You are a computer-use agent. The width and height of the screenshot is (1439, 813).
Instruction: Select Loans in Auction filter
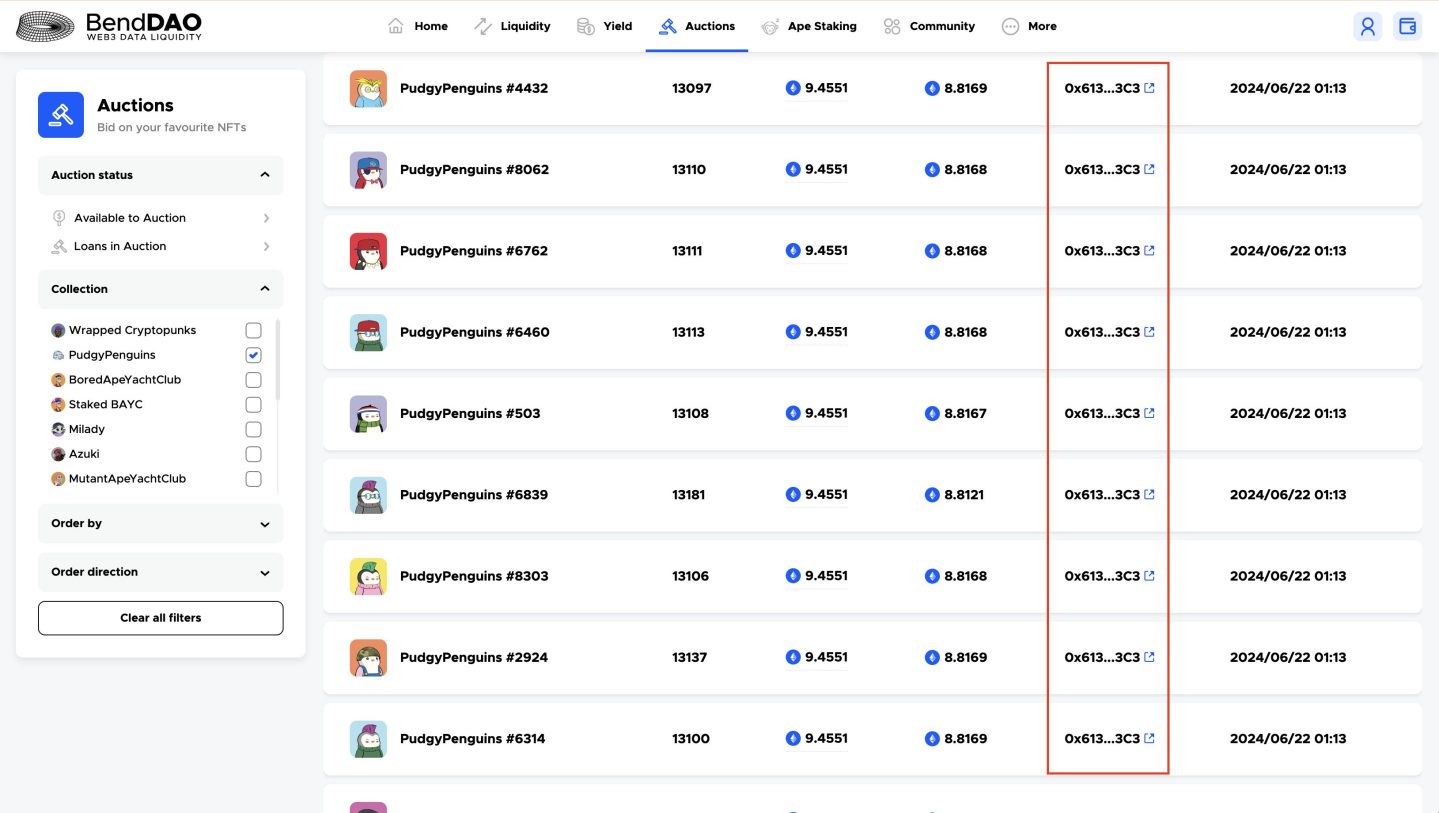160,246
